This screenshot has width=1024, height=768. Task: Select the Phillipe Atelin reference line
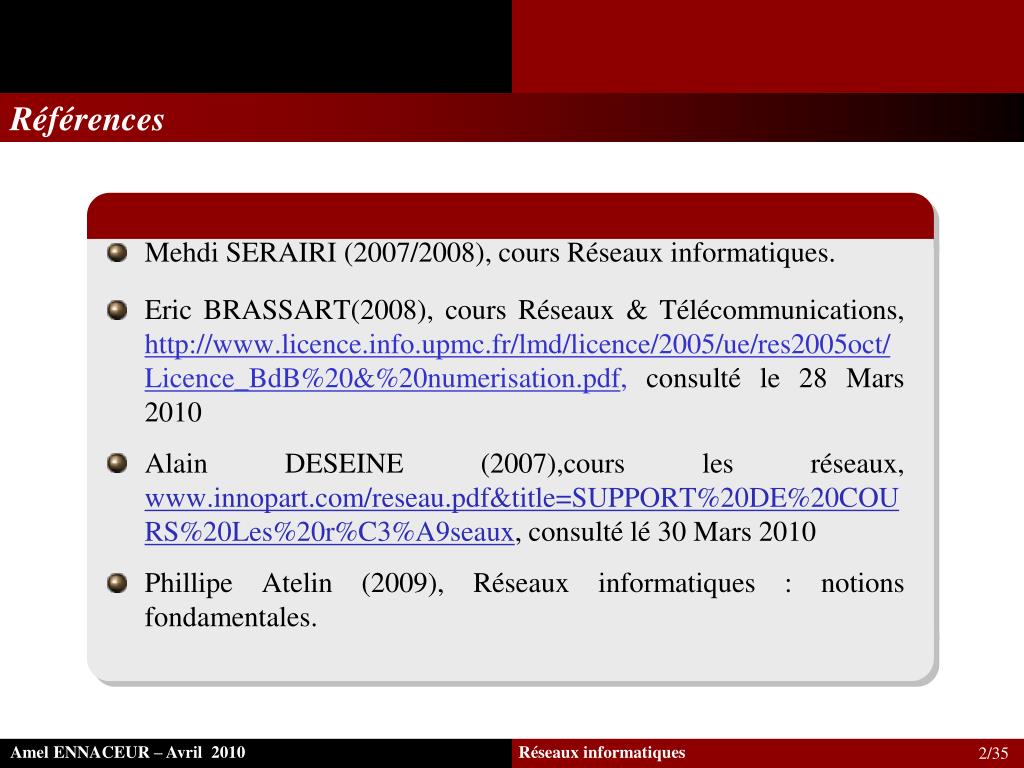[524, 583]
